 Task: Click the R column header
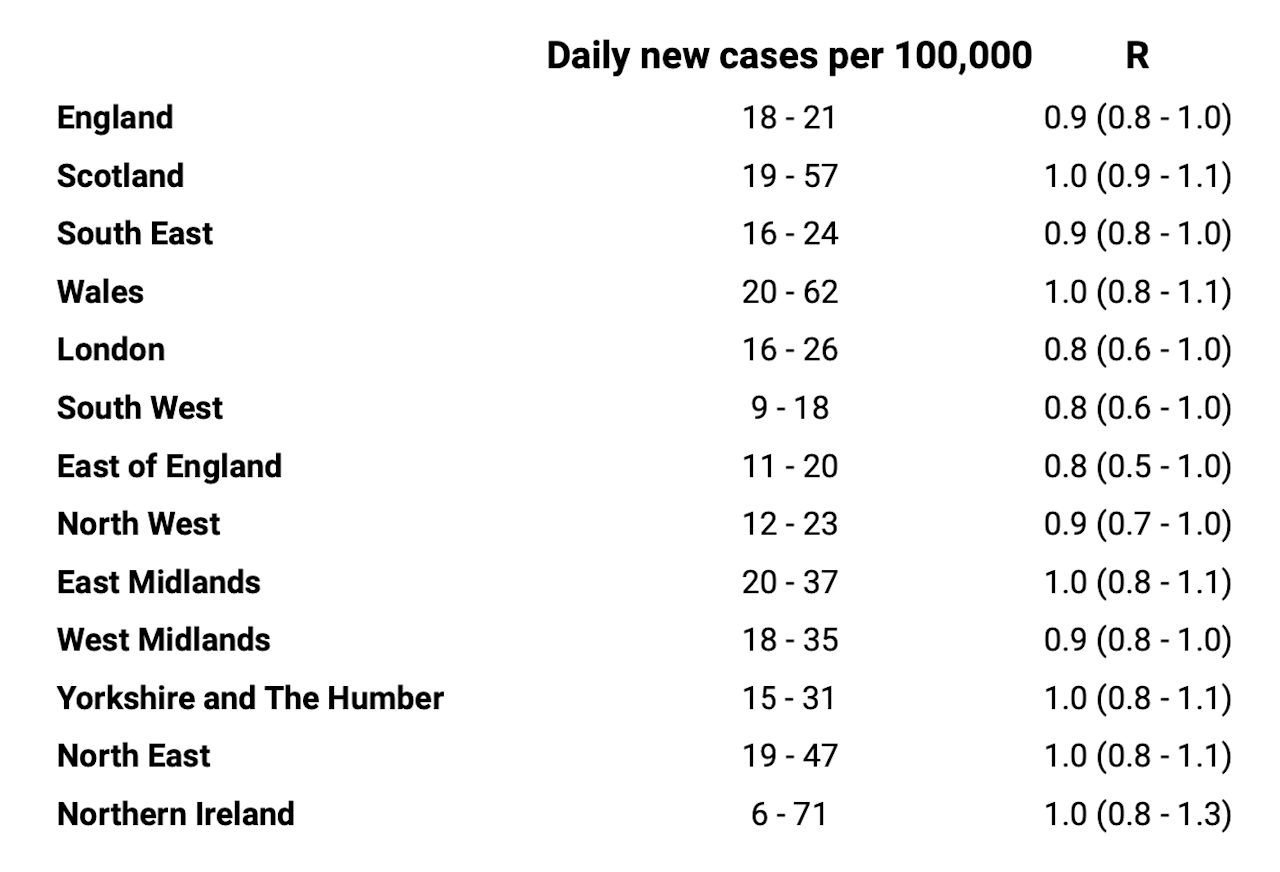[x=1137, y=57]
